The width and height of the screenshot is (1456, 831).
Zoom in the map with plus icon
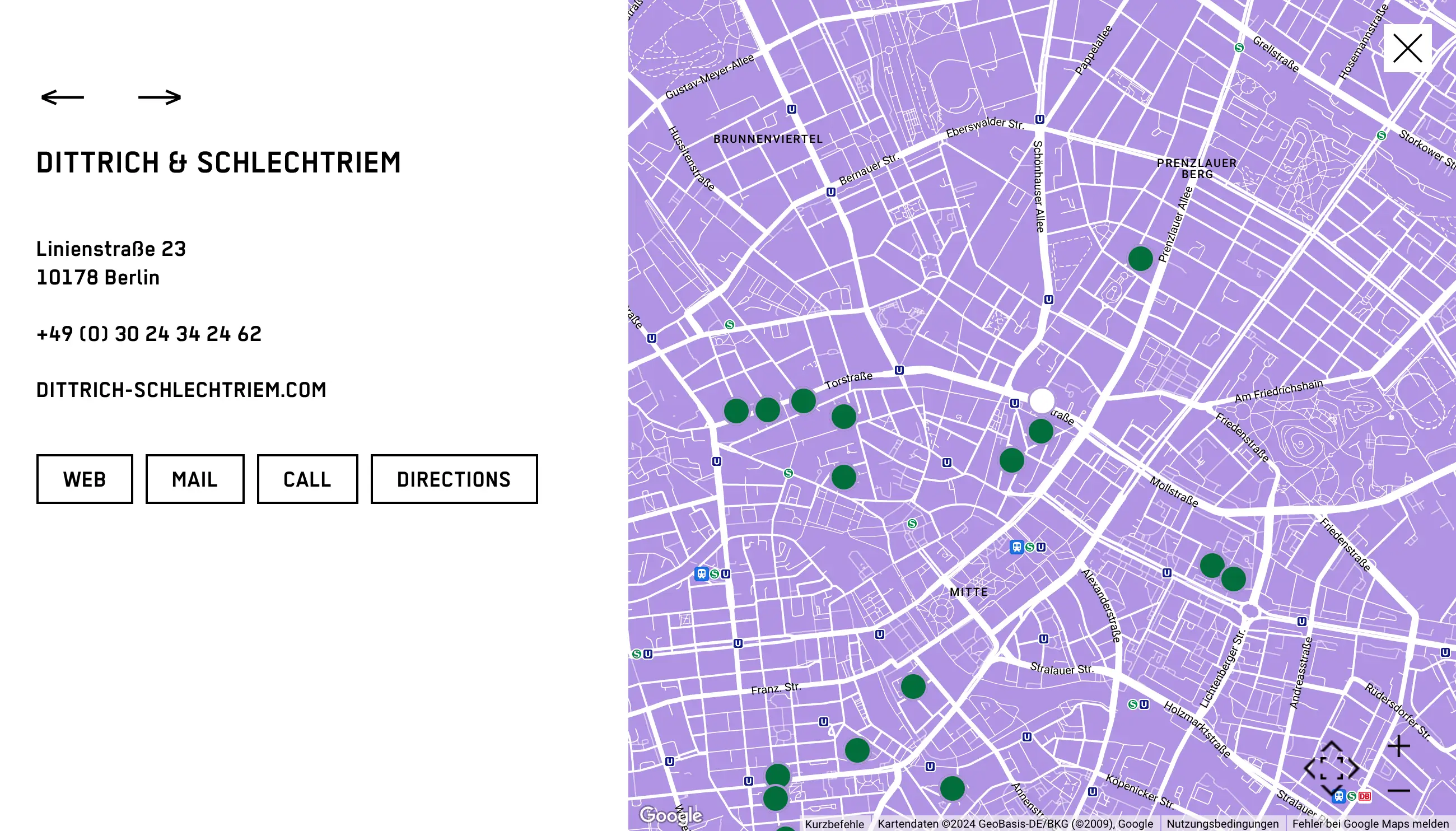pos(1398,746)
